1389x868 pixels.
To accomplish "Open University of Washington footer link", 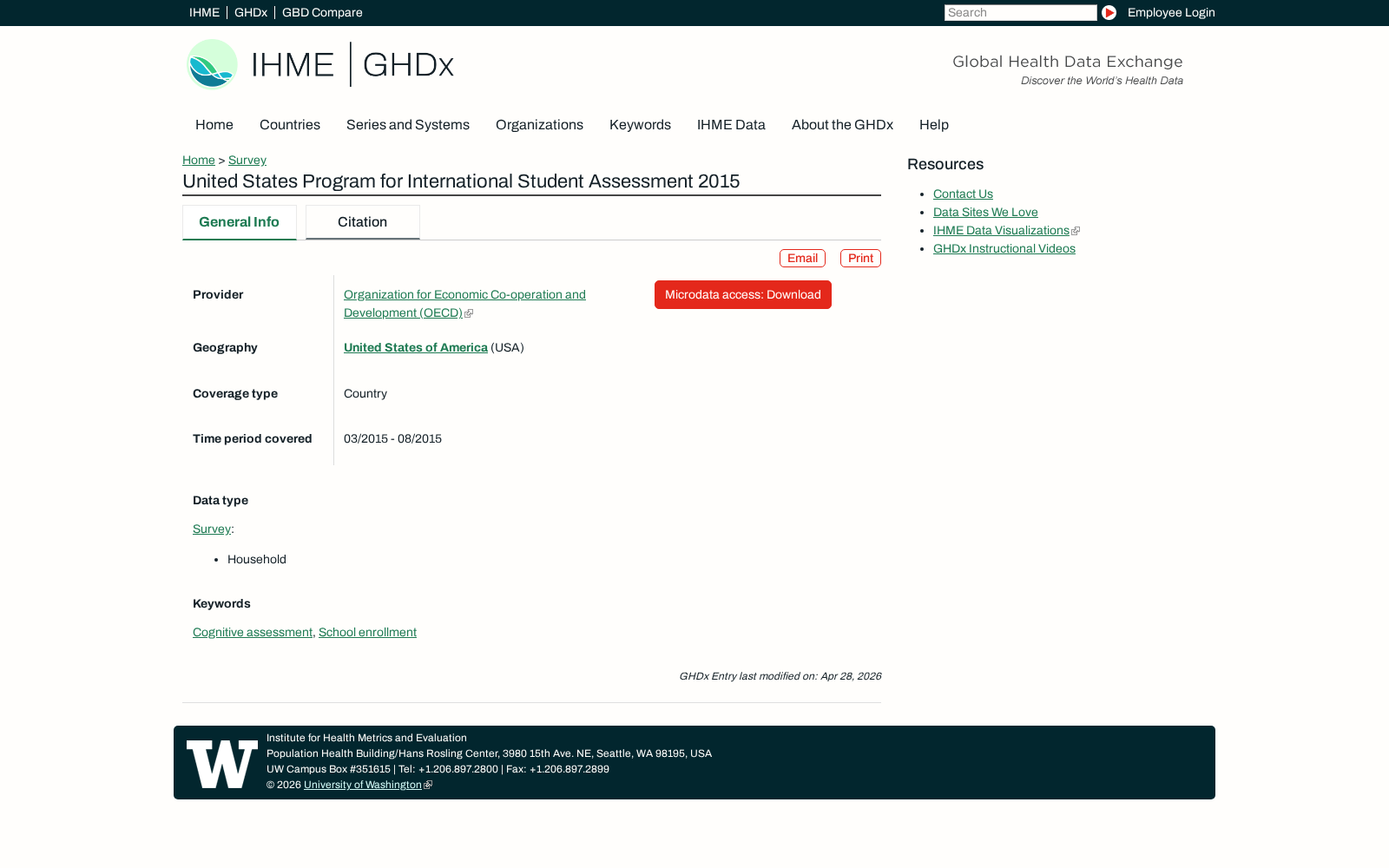I will coord(363,785).
